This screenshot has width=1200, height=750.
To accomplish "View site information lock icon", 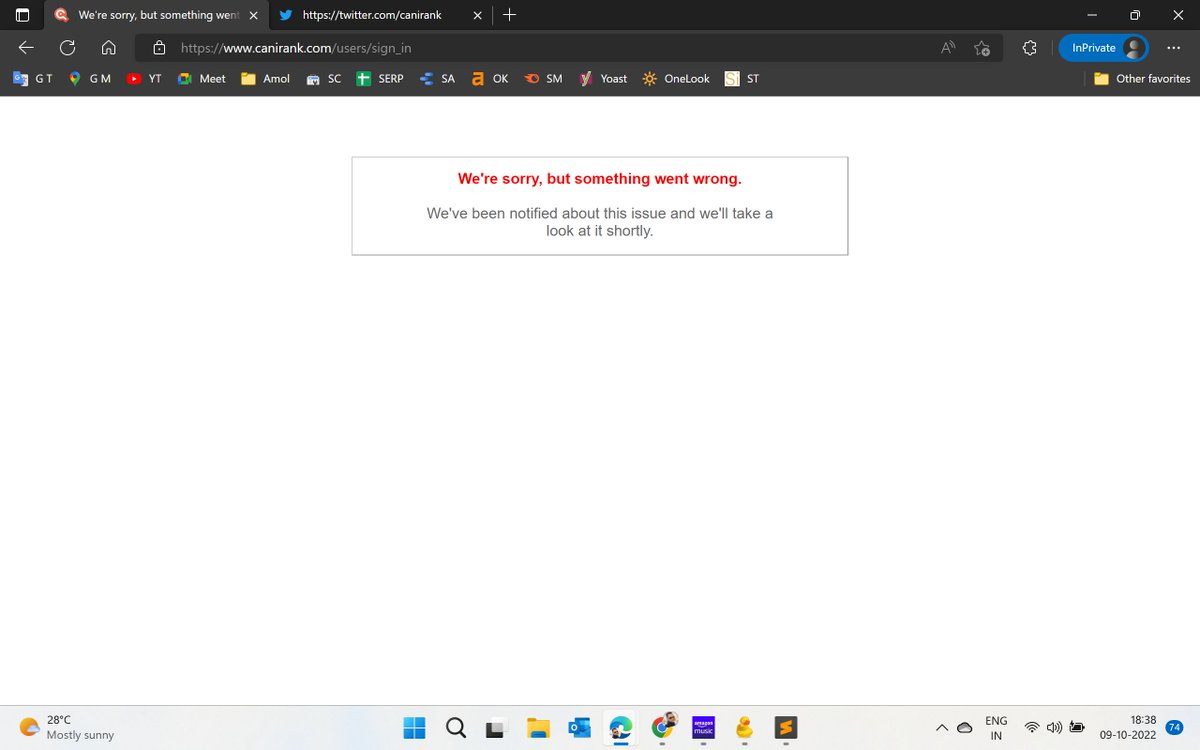I will pos(158,48).
